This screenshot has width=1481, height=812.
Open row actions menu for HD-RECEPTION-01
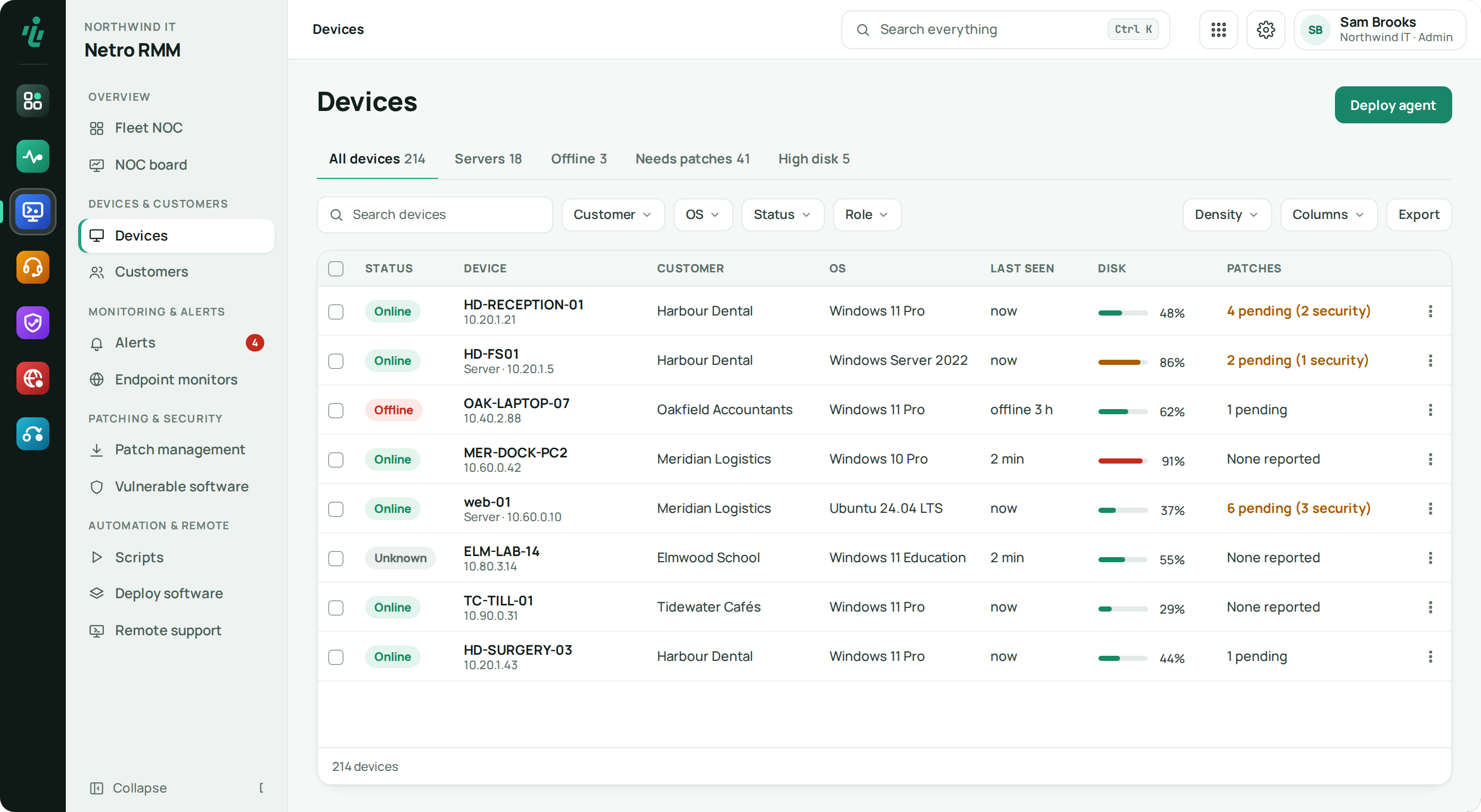(1431, 311)
